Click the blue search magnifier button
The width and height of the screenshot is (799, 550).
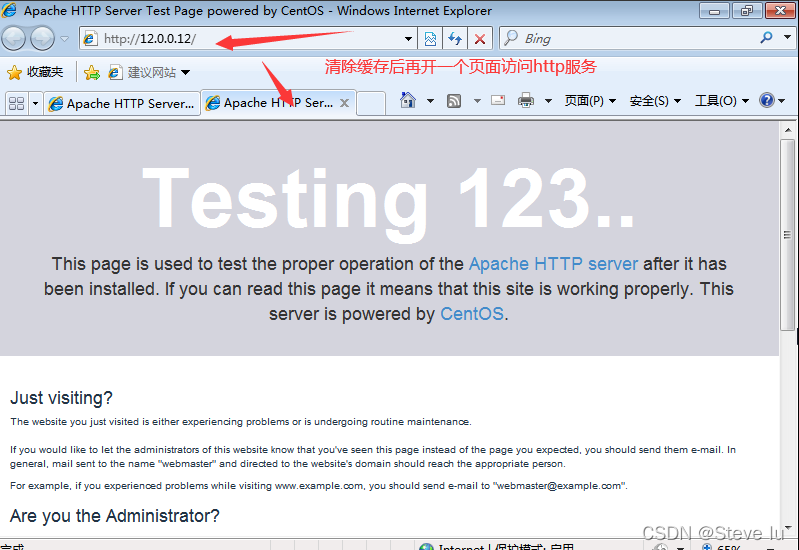tap(766, 38)
